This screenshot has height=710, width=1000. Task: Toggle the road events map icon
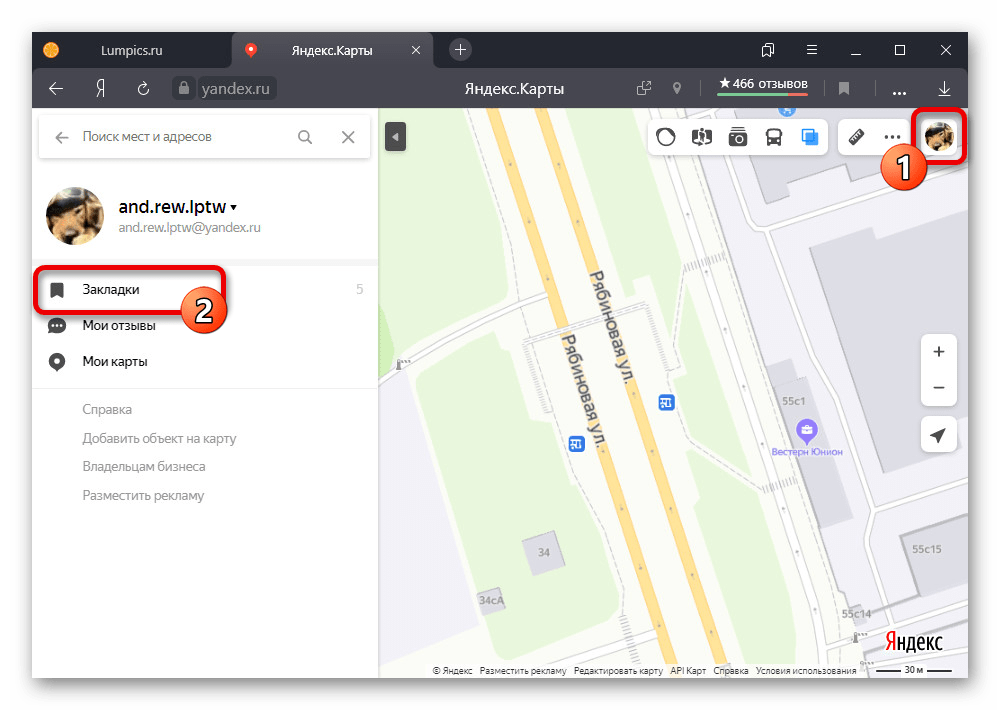tap(702, 137)
